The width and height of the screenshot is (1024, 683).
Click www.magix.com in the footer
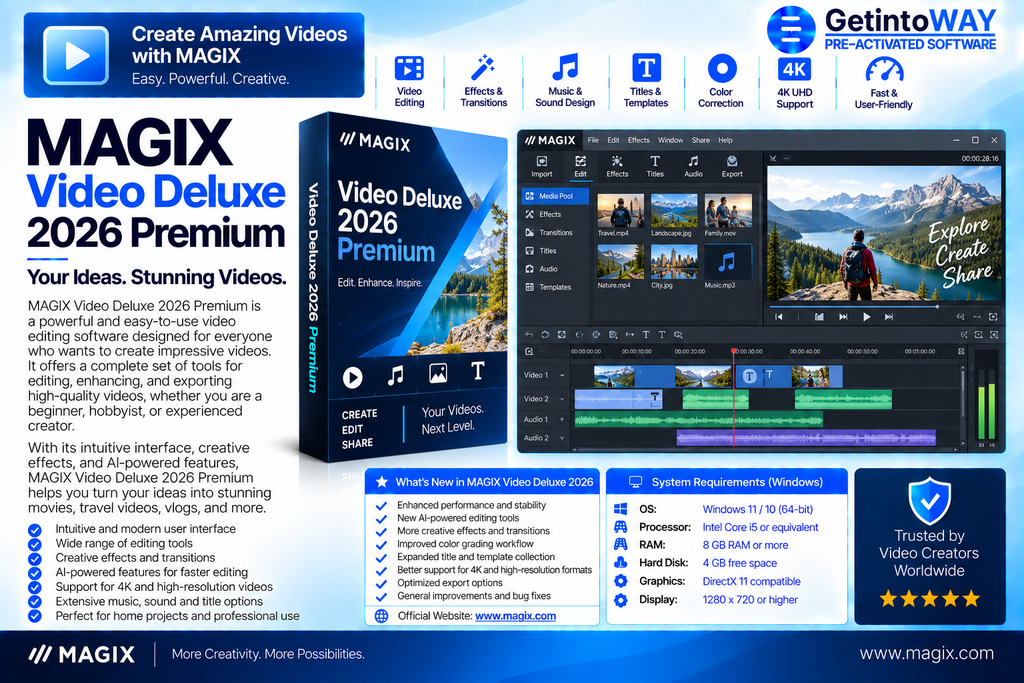927,654
